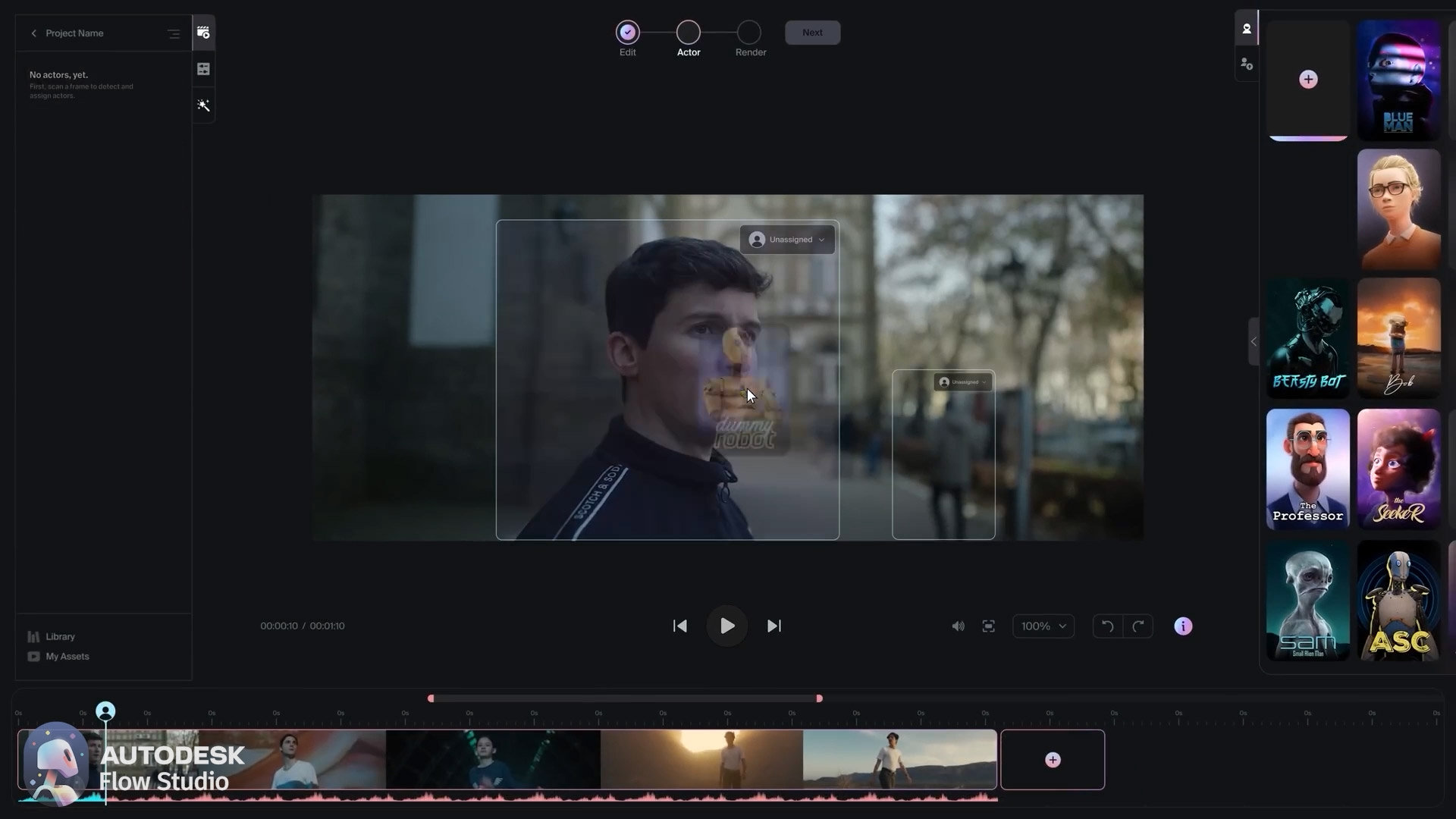Viewport: 1456px width, 819px height.
Task: Click the fit-to-screen frame icon
Action: click(988, 626)
